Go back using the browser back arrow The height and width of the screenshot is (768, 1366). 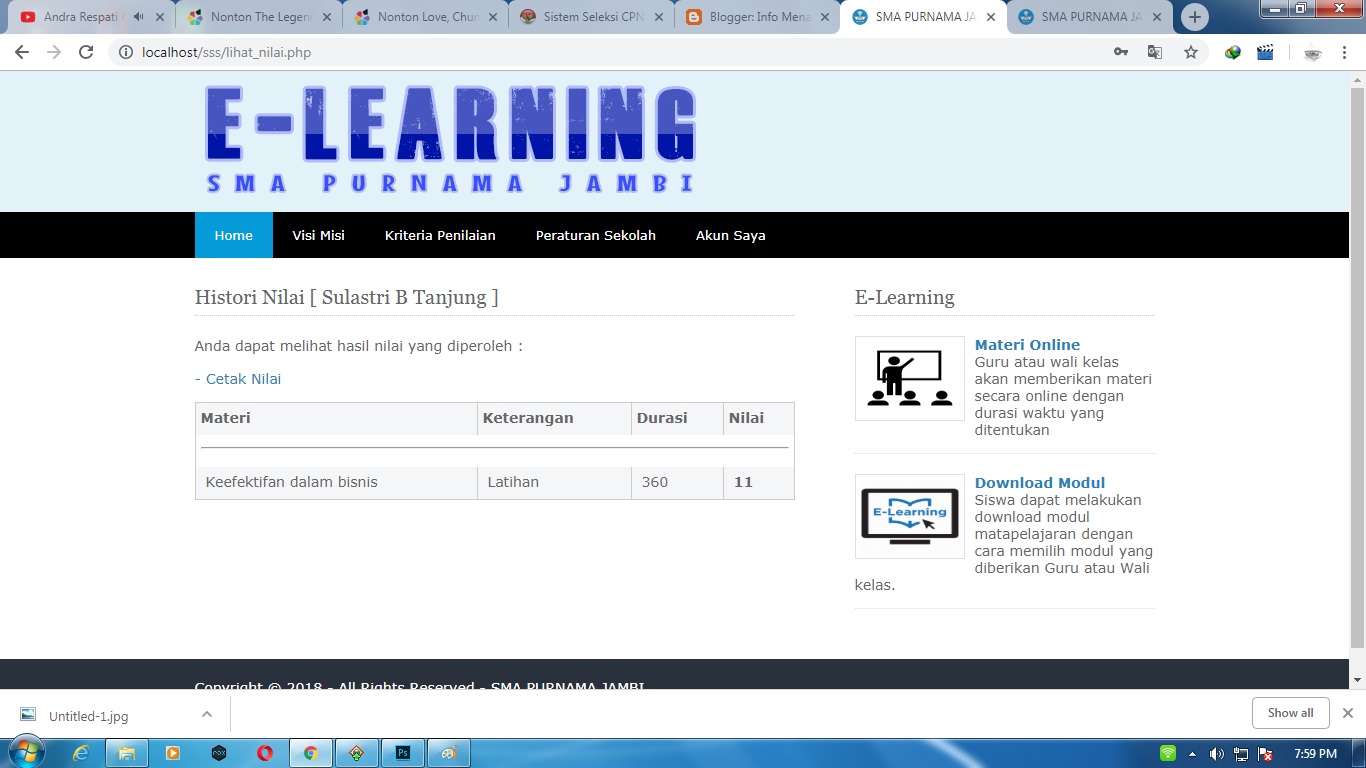point(21,51)
